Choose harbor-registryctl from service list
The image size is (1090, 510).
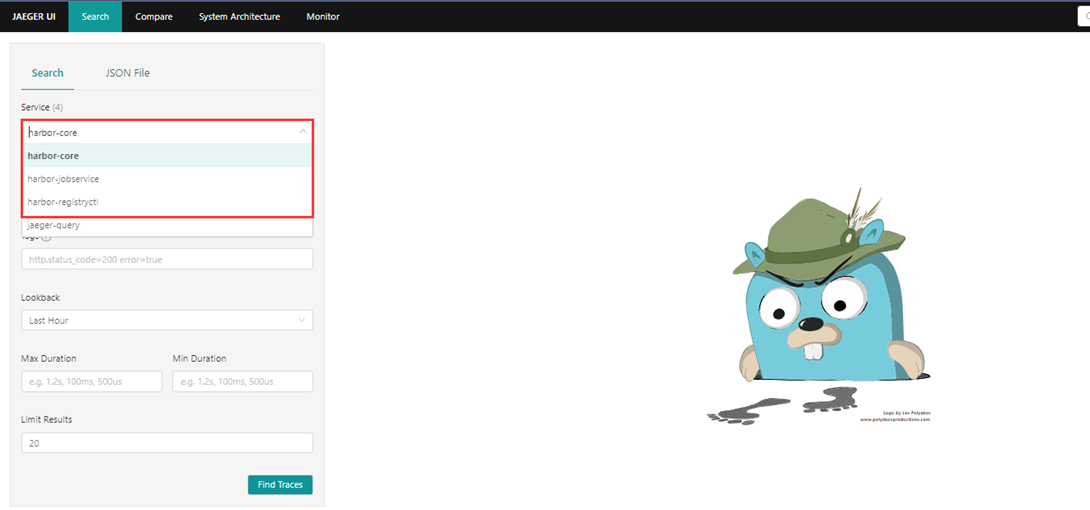click(x=167, y=201)
